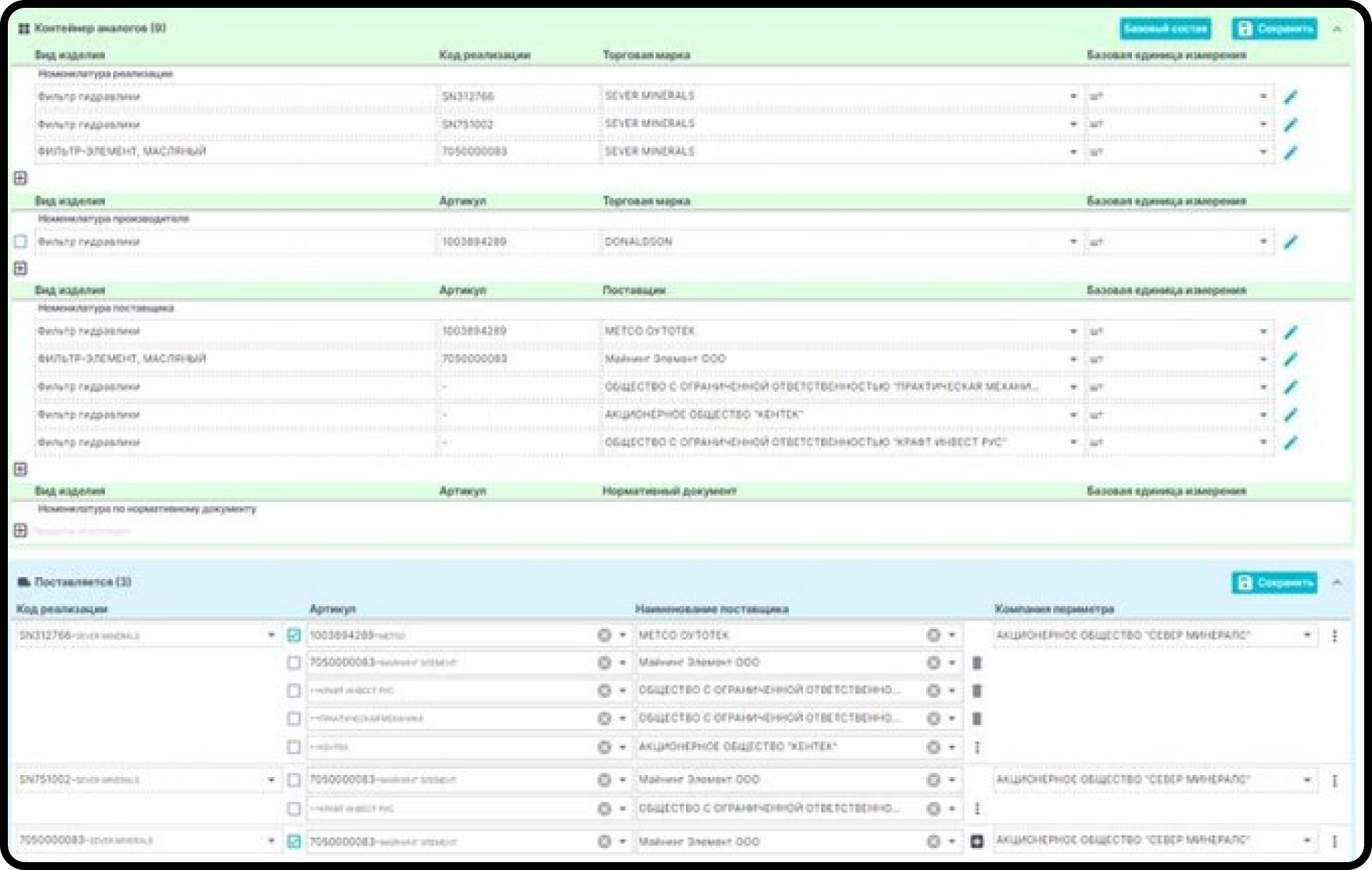
Task: Delete the Майнинг Элемент row under SN312766
Action: click(977, 663)
